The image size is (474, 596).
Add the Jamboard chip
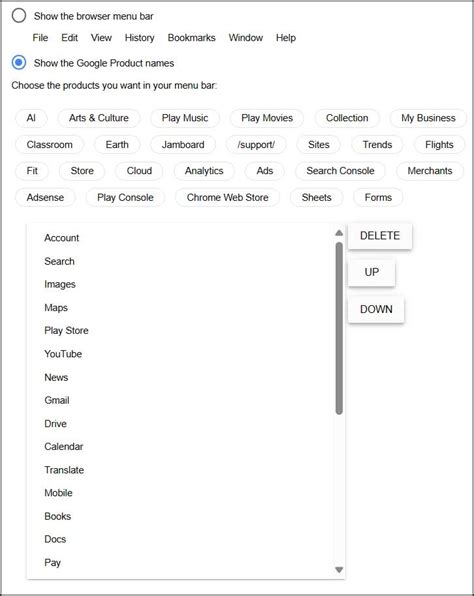[x=183, y=144]
